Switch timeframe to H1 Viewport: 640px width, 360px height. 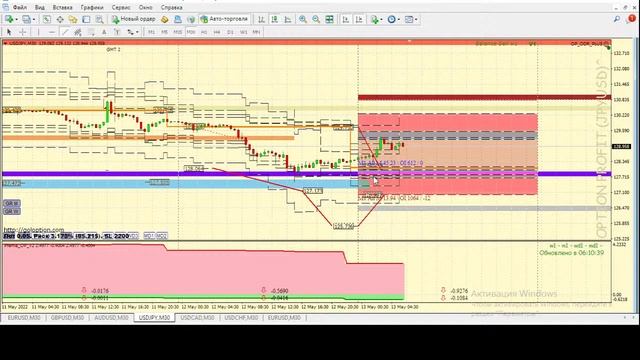click(204, 32)
